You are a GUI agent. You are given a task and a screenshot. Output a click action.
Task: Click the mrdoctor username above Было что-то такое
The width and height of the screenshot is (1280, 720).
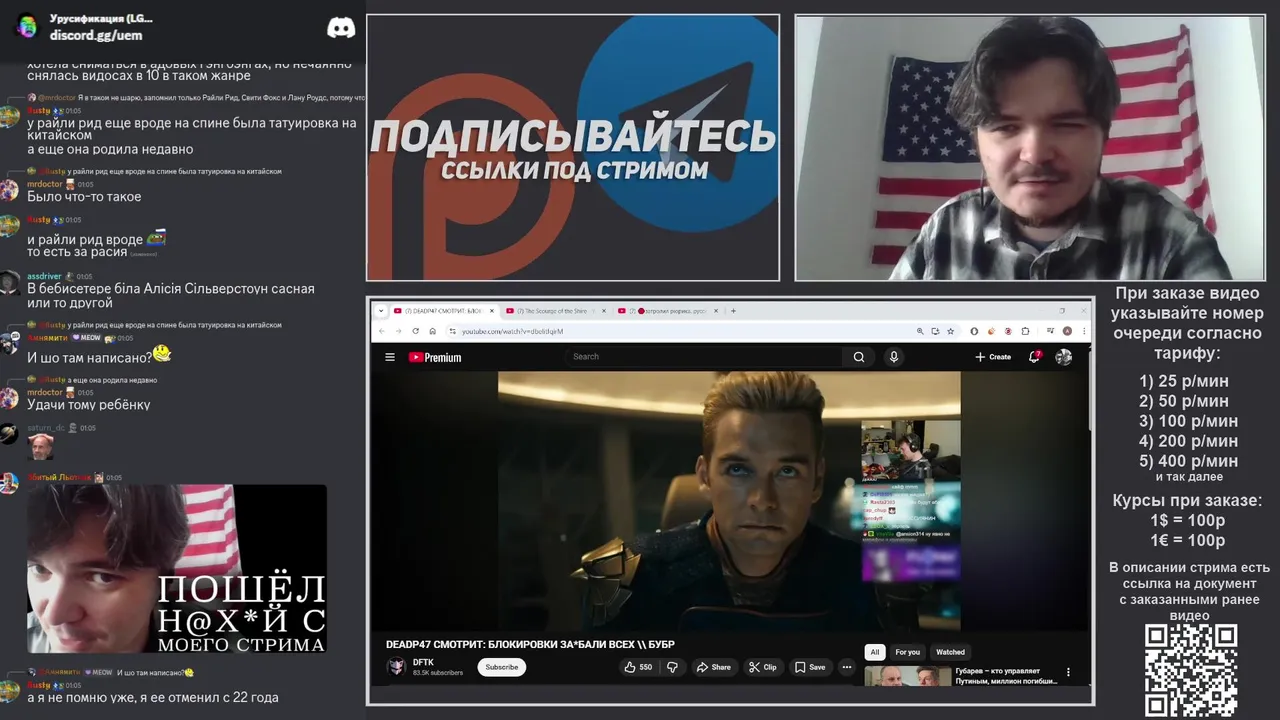[44, 184]
